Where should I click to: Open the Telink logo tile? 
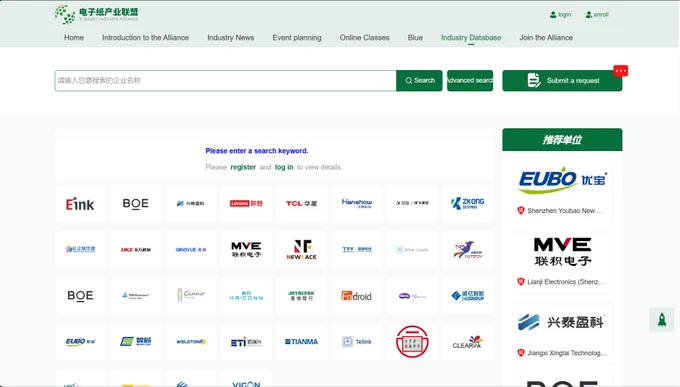tap(357, 341)
